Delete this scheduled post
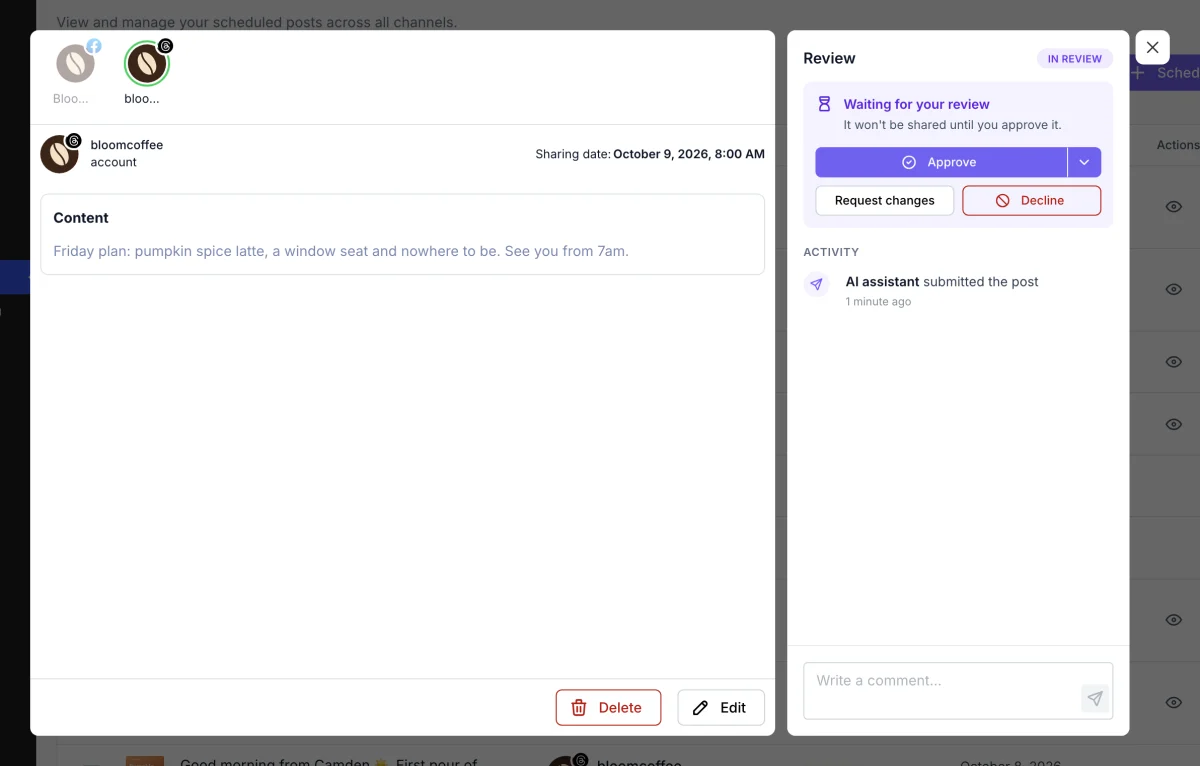This screenshot has width=1200, height=766. (x=608, y=707)
